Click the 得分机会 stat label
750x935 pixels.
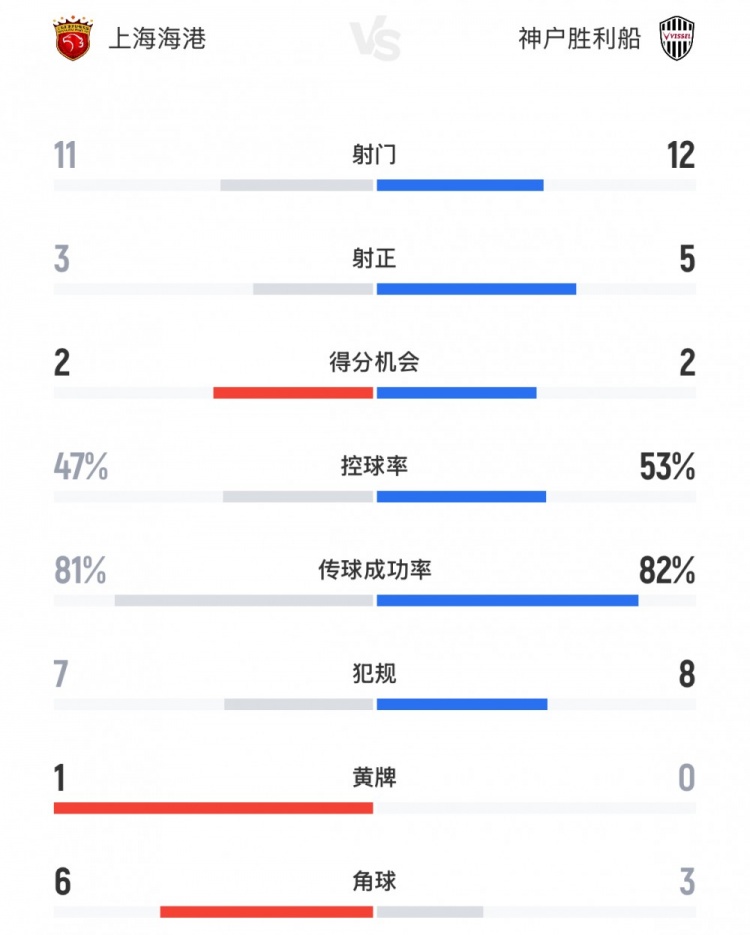374,362
